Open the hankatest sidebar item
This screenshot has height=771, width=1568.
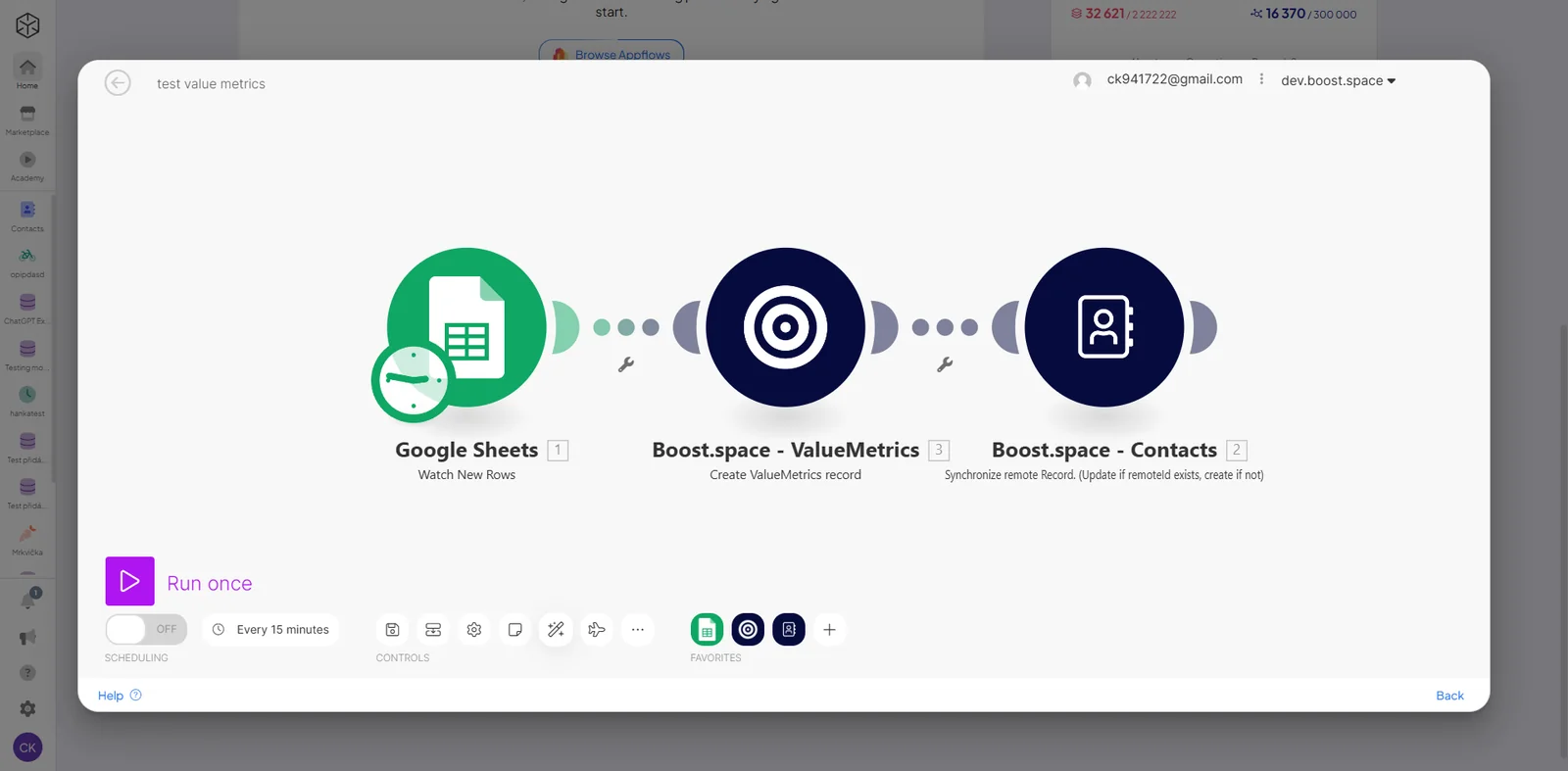[x=27, y=401]
